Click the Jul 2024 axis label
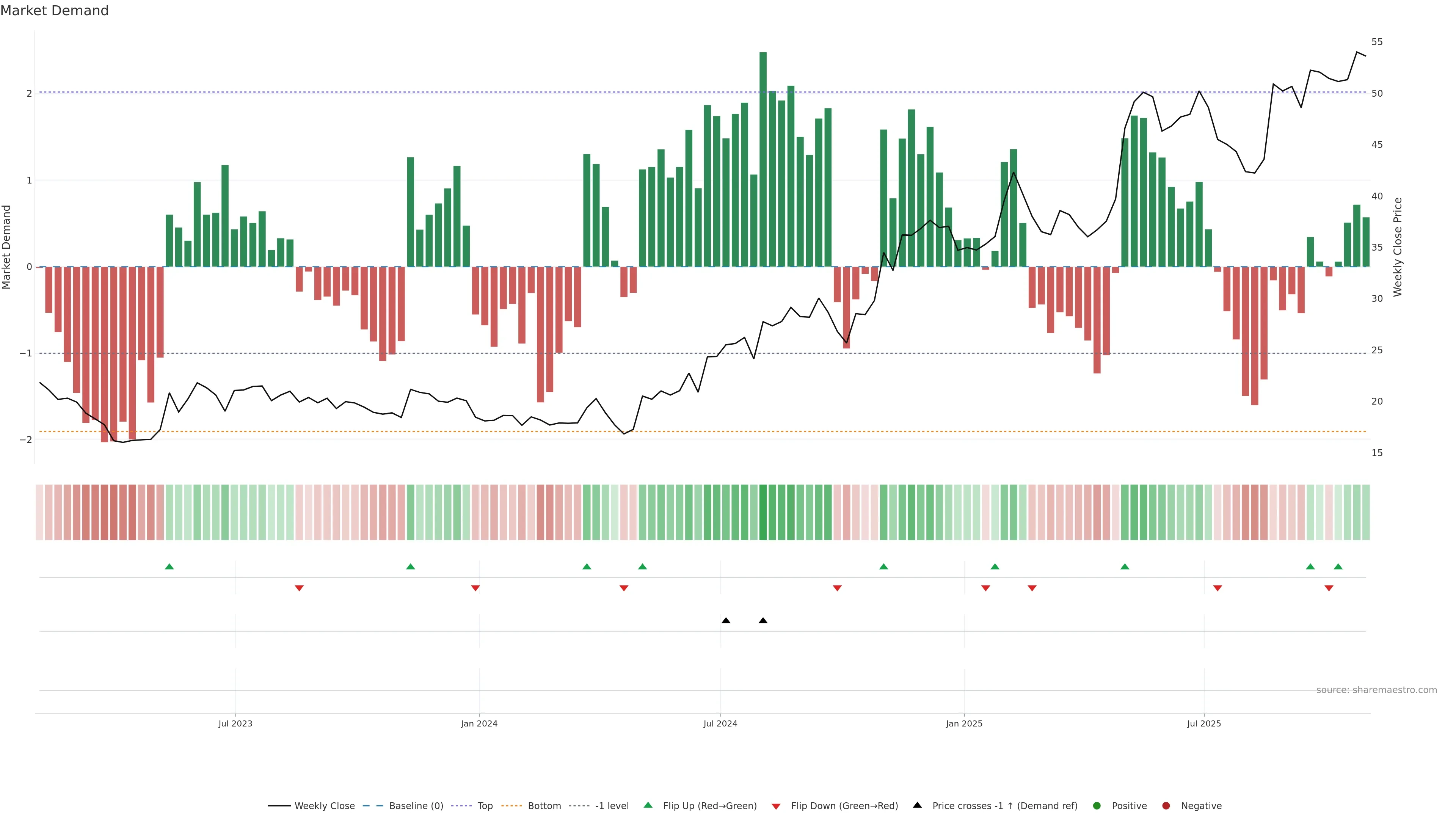The width and height of the screenshot is (1456, 819). click(720, 723)
